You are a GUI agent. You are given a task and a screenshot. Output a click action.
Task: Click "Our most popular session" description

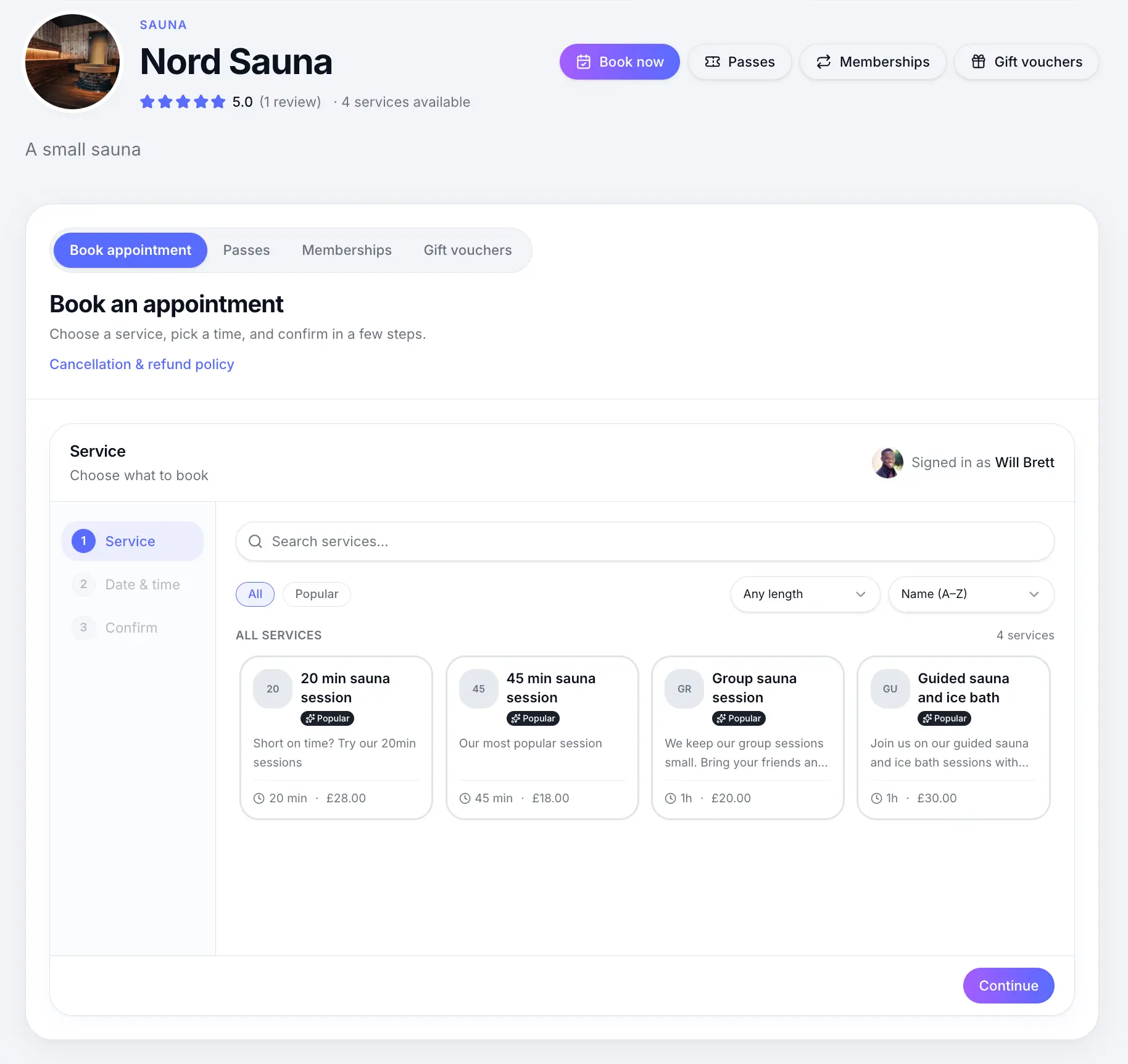click(x=530, y=743)
